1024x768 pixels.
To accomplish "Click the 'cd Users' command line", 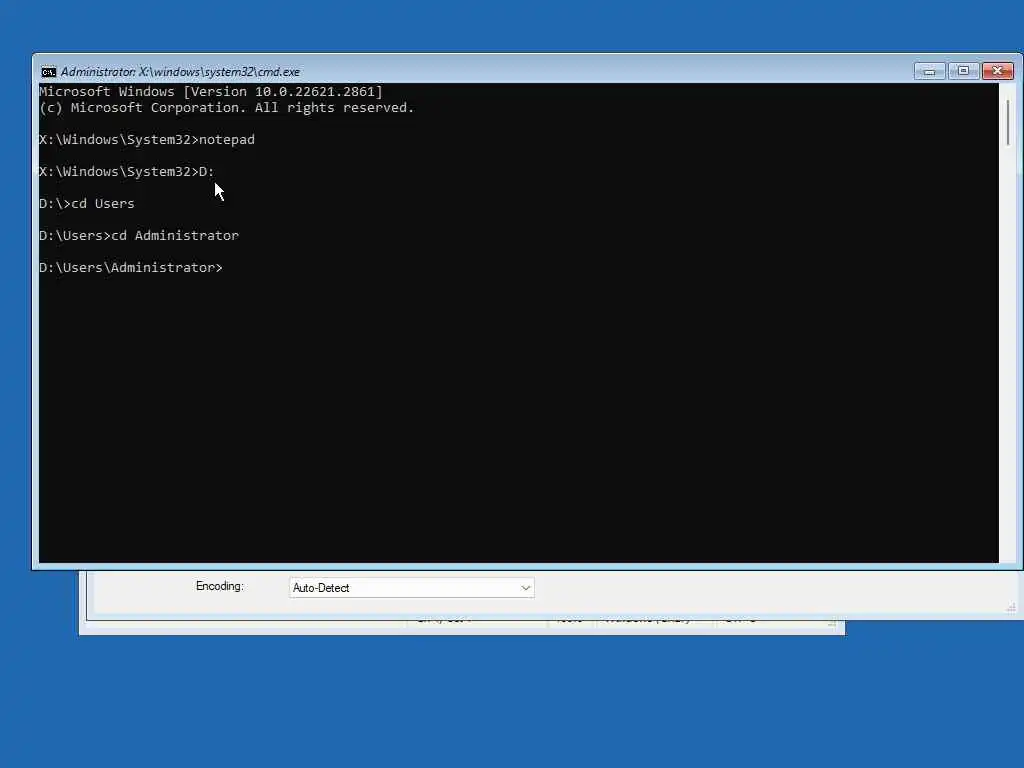I will (x=87, y=204).
